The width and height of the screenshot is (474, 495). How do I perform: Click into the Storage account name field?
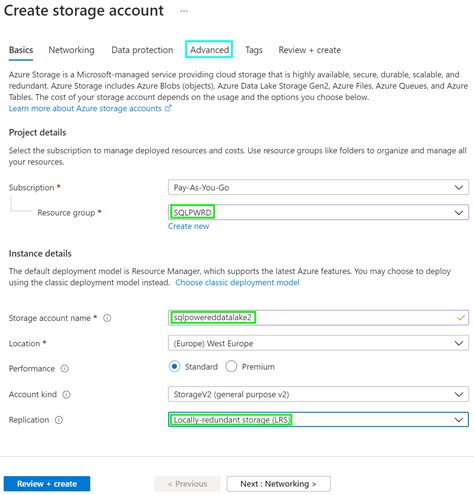(x=318, y=318)
